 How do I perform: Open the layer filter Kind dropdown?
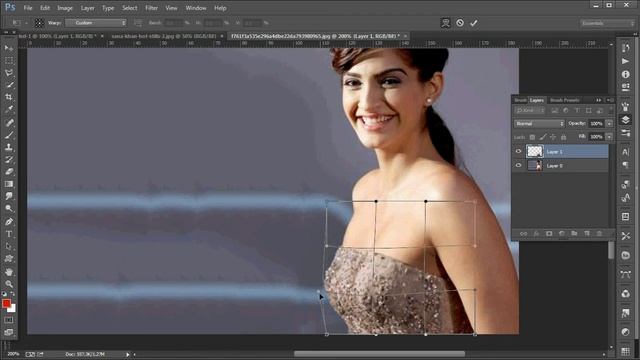coord(530,111)
